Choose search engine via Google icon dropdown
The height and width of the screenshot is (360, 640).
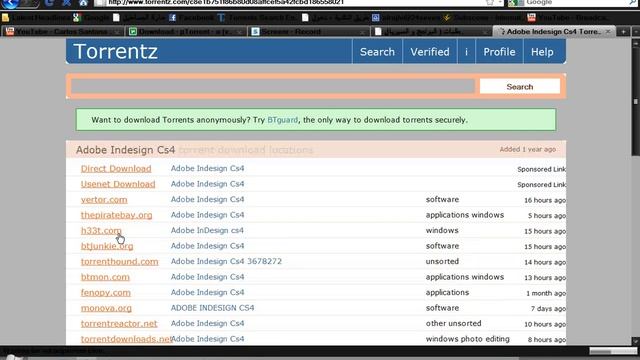(x=516, y=3)
